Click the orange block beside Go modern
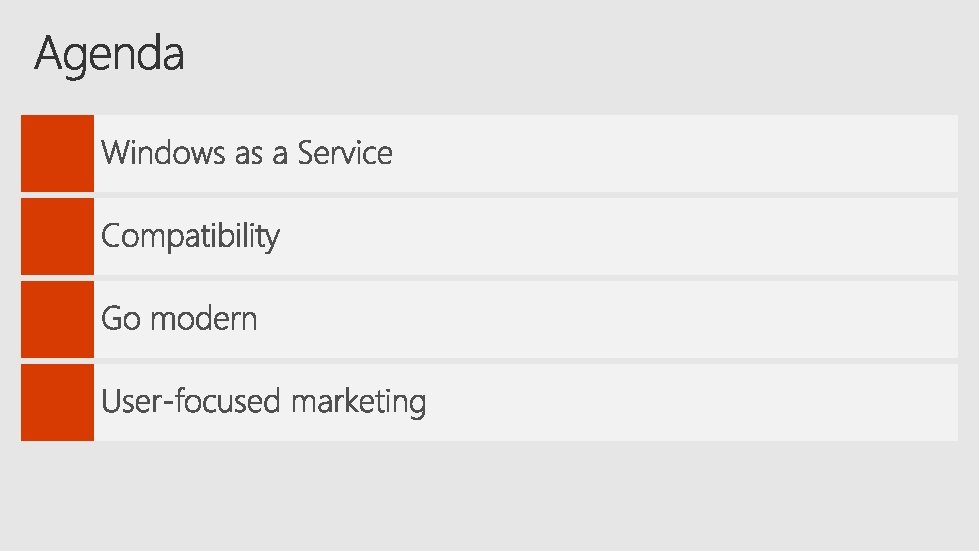 pos(57,319)
